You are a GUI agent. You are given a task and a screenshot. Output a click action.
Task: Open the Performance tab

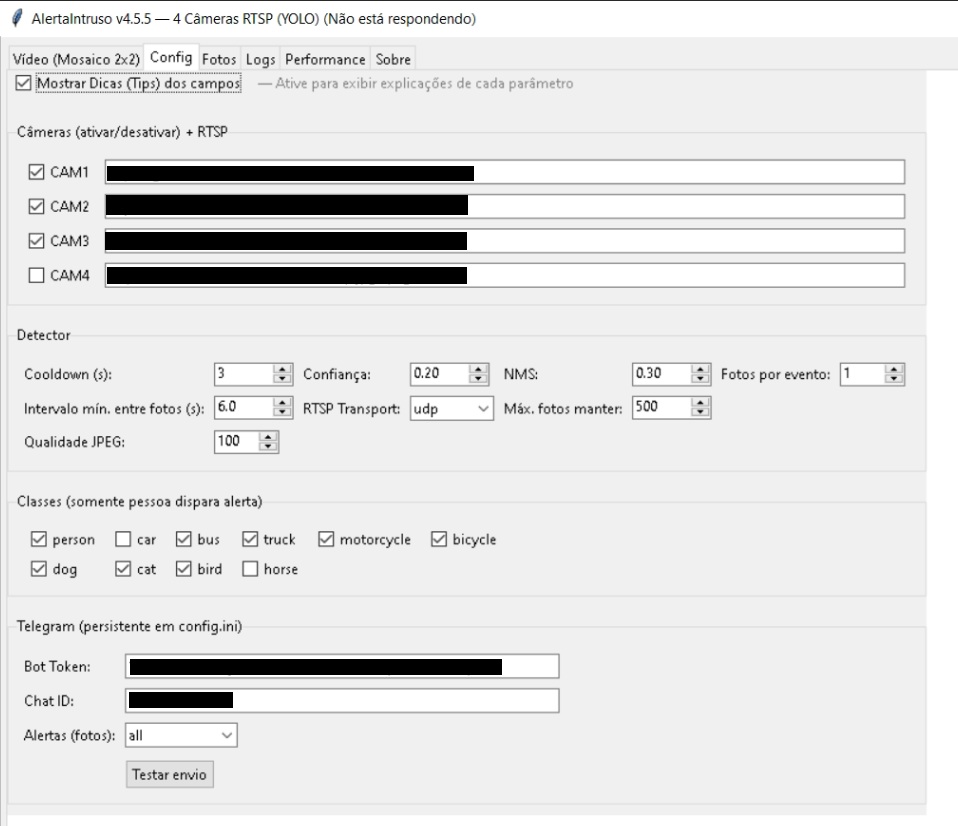click(326, 59)
